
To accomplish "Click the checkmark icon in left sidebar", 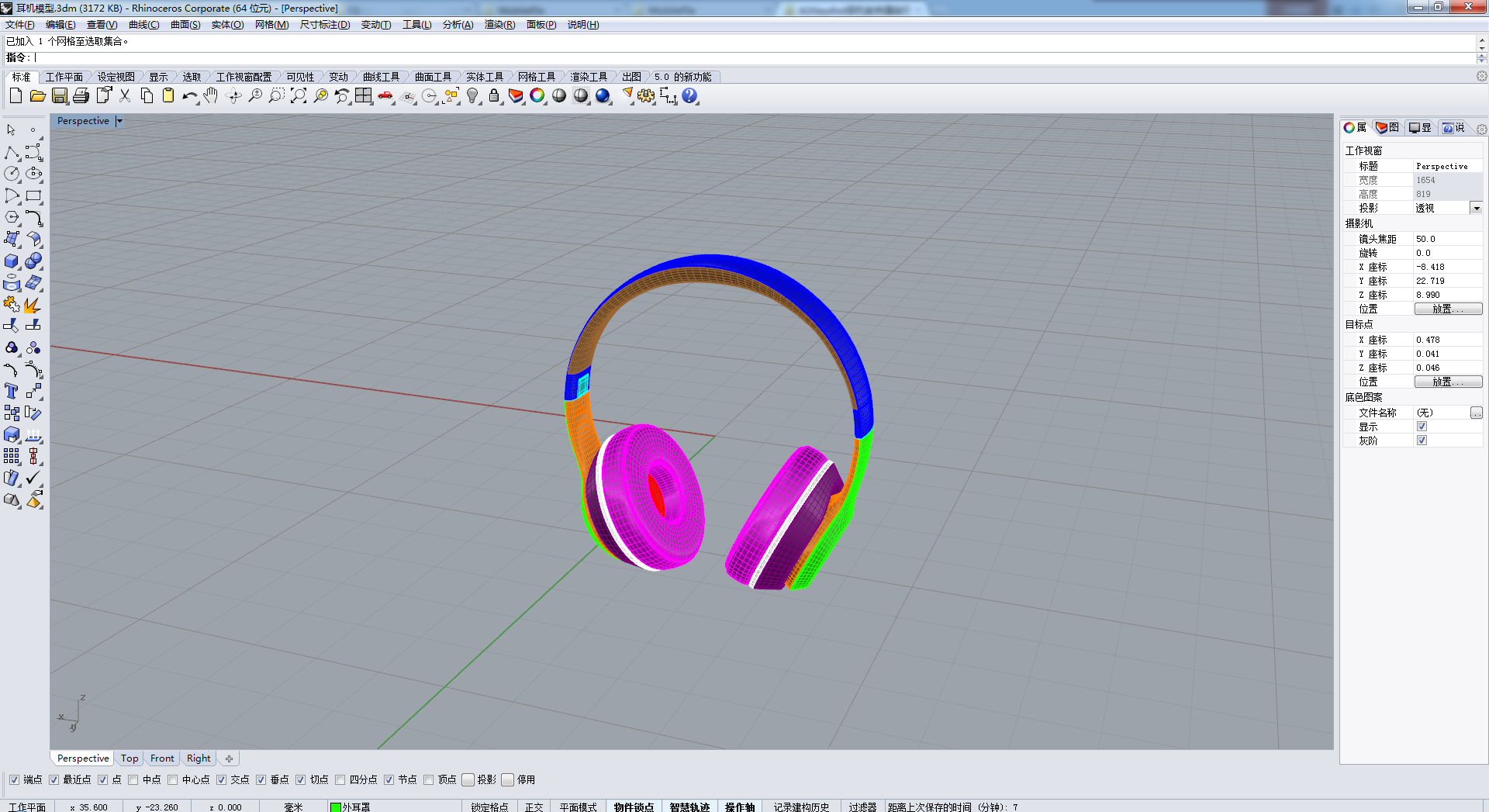I will pos(33,478).
